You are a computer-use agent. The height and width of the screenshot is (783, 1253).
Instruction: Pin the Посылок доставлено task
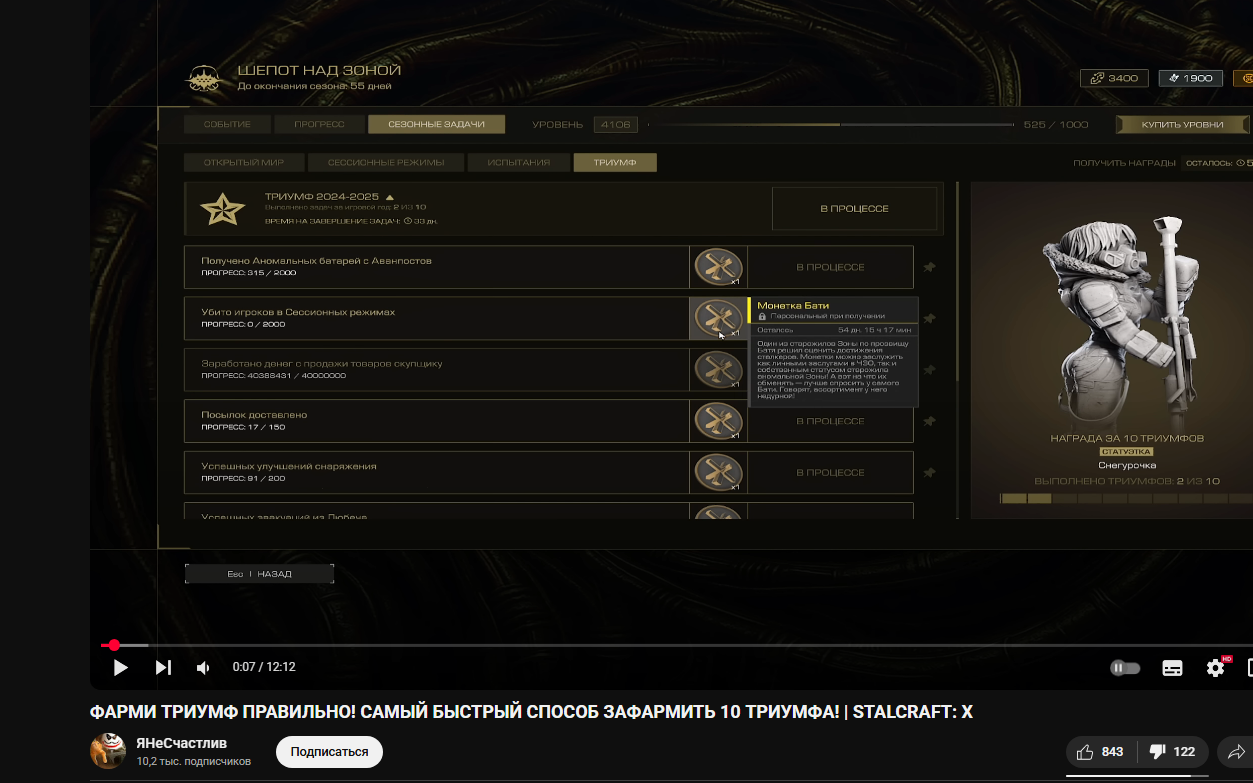coord(929,421)
